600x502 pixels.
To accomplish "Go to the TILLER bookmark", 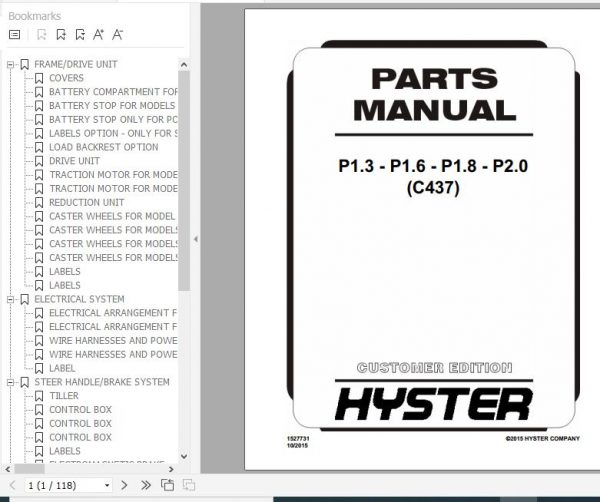I will [x=64, y=396].
